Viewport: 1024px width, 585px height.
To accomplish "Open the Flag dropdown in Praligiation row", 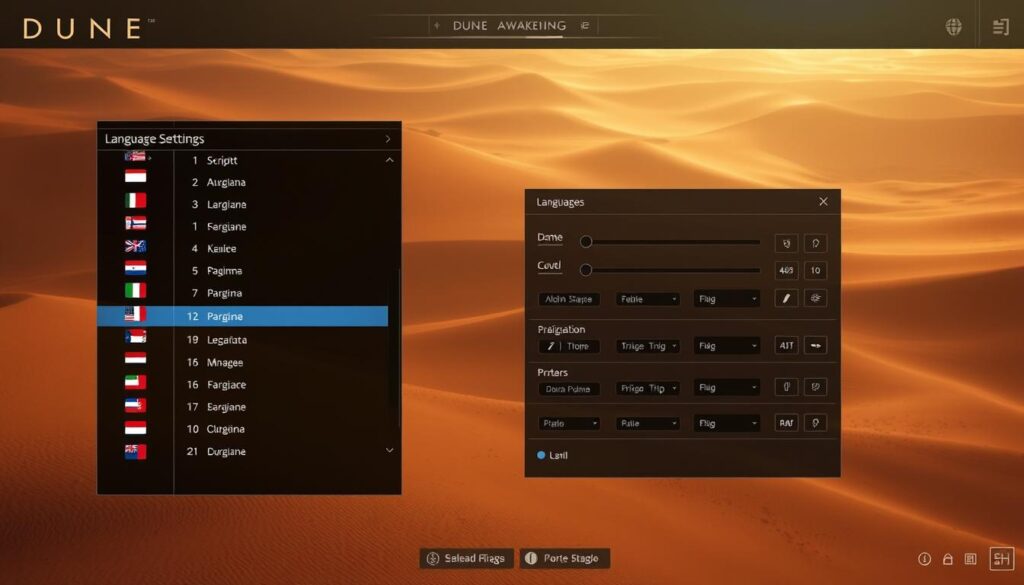I will pos(727,346).
